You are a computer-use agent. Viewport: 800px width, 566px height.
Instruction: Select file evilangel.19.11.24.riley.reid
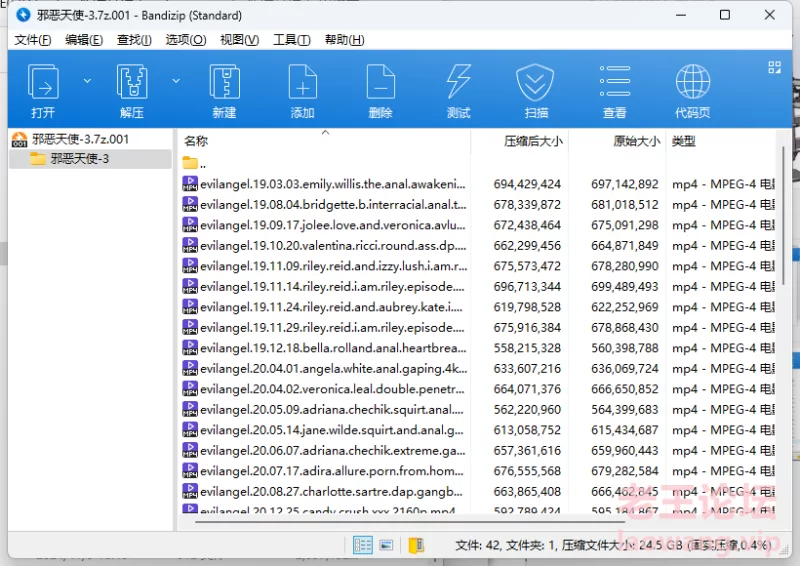(324, 307)
